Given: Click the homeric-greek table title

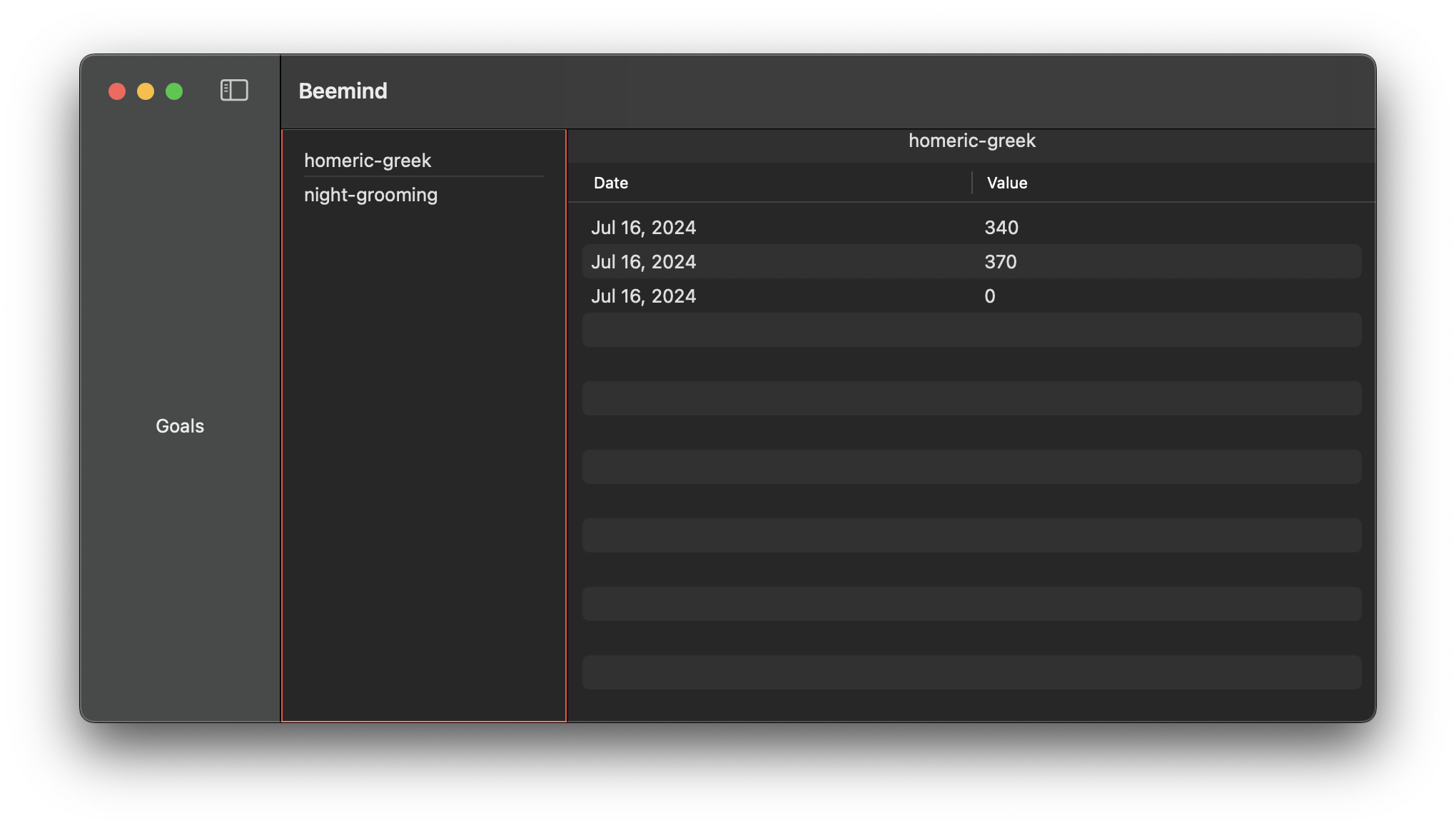Looking at the screenshot, I should (971, 141).
